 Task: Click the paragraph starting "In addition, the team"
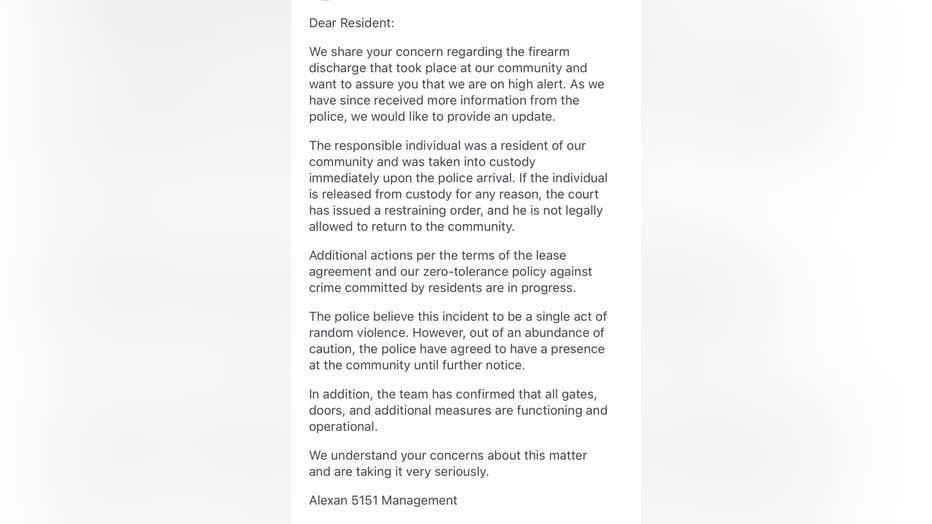click(457, 410)
